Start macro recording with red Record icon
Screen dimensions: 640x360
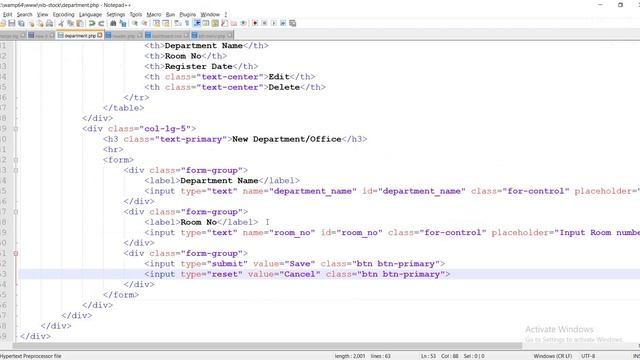pyautogui.click(x=255, y=23)
